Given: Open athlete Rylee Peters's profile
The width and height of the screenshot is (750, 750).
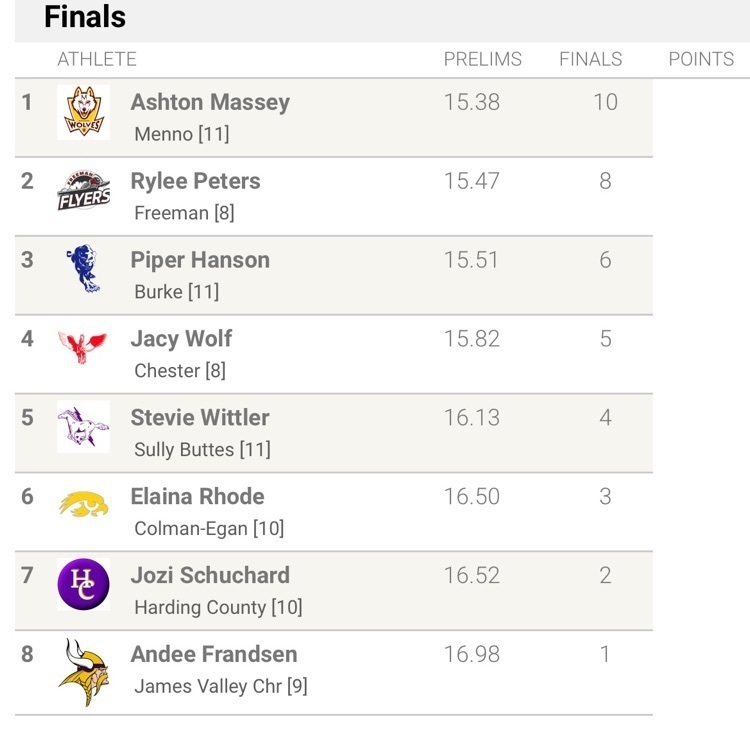Looking at the screenshot, I should (195, 181).
